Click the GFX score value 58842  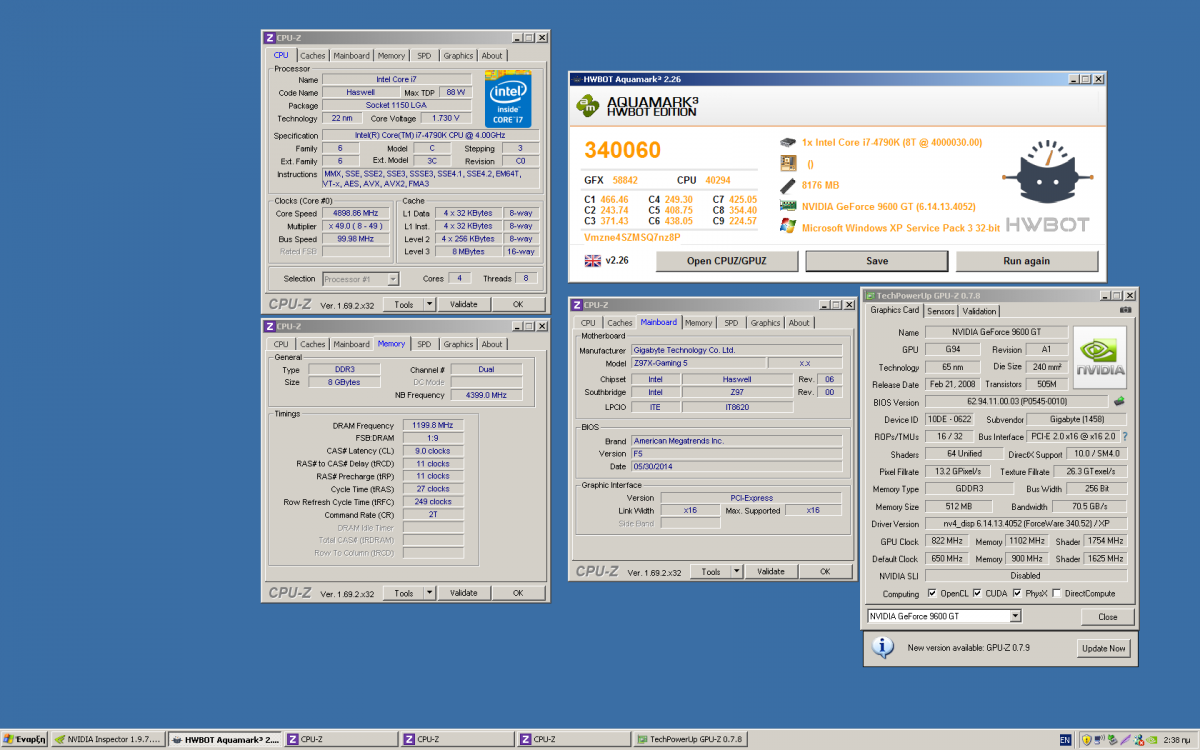click(x=625, y=180)
